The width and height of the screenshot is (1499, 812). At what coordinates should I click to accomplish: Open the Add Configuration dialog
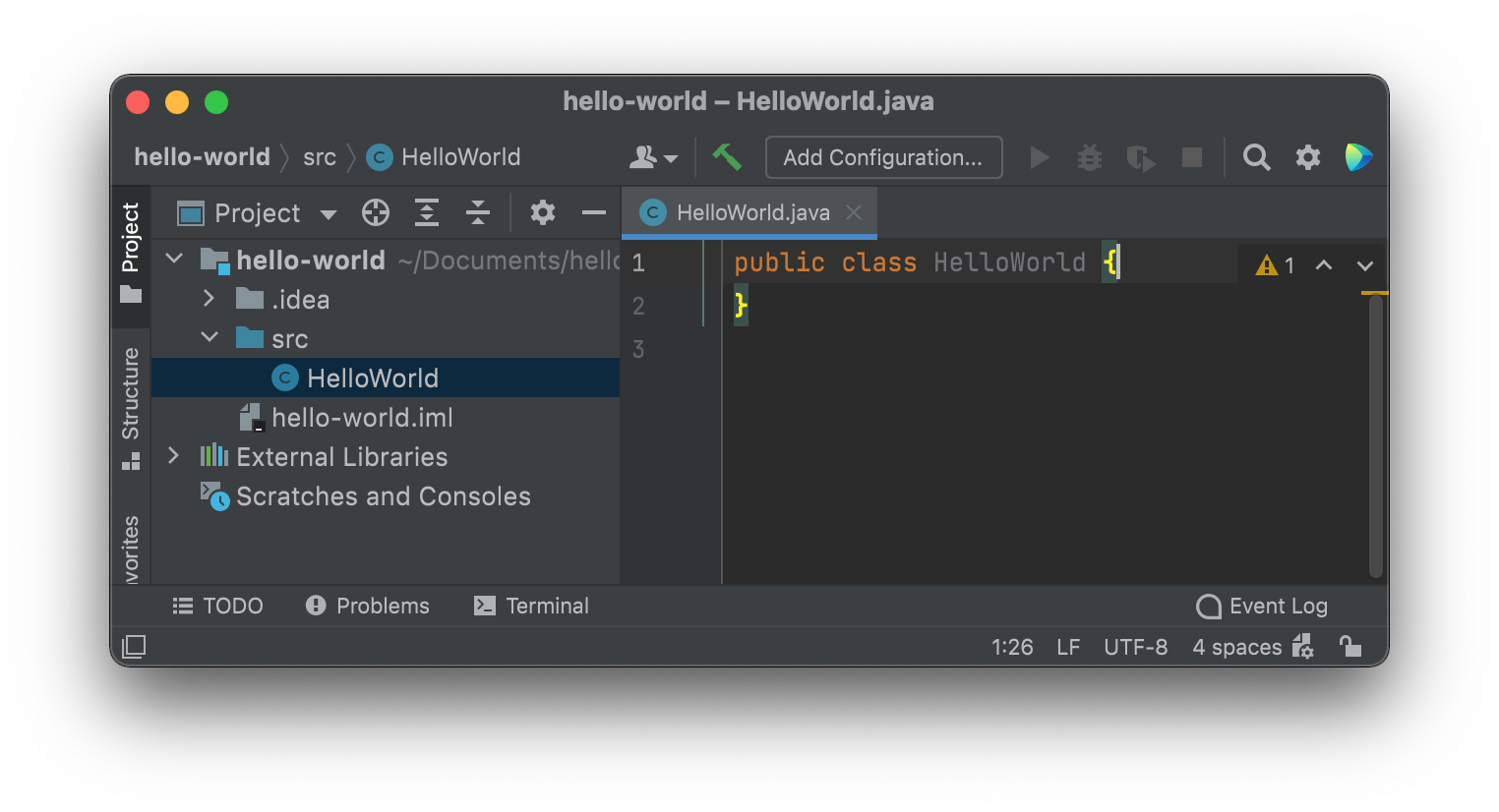pyautogui.click(x=883, y=157)
